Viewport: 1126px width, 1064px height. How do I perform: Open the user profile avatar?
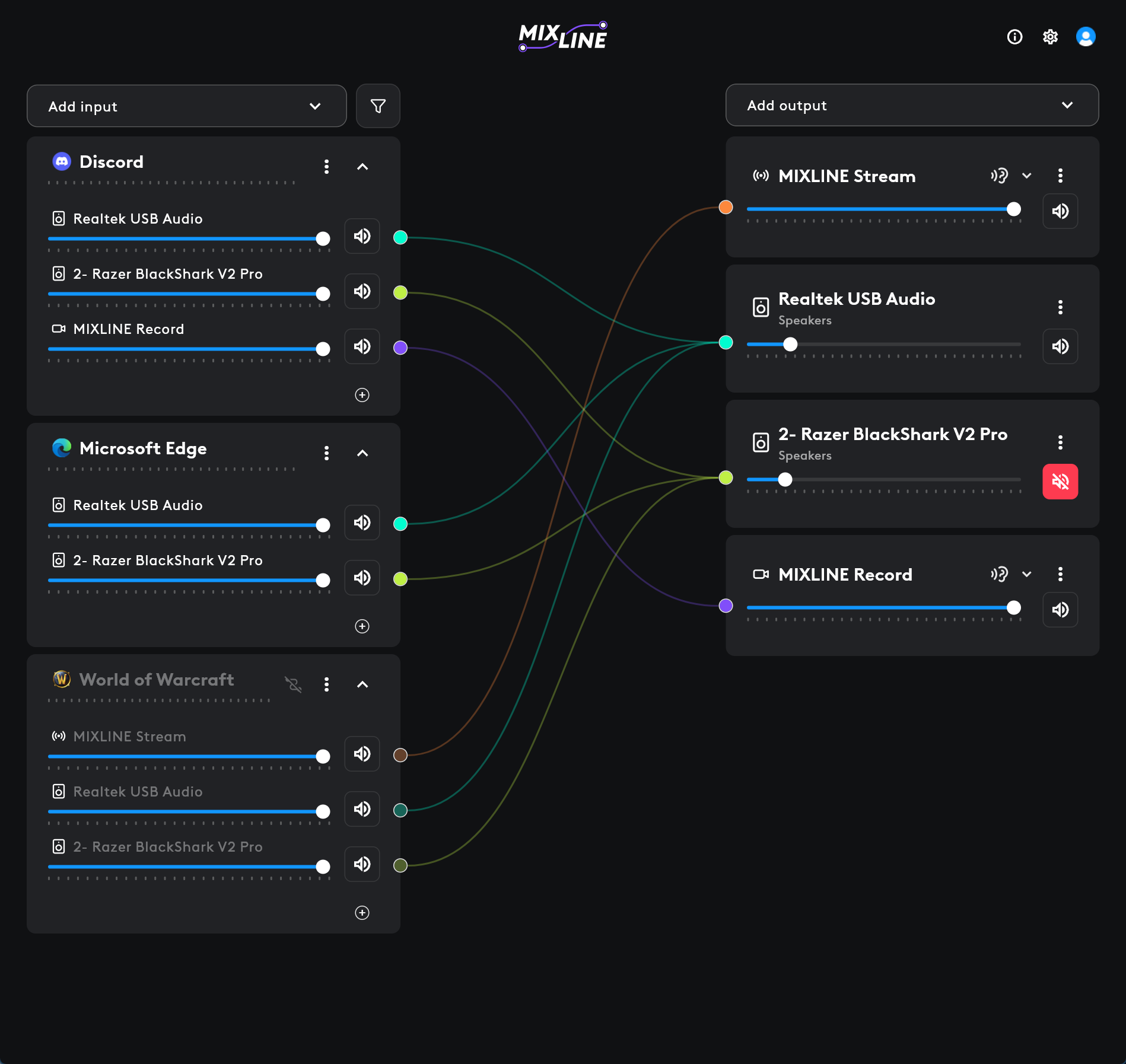1085,37
